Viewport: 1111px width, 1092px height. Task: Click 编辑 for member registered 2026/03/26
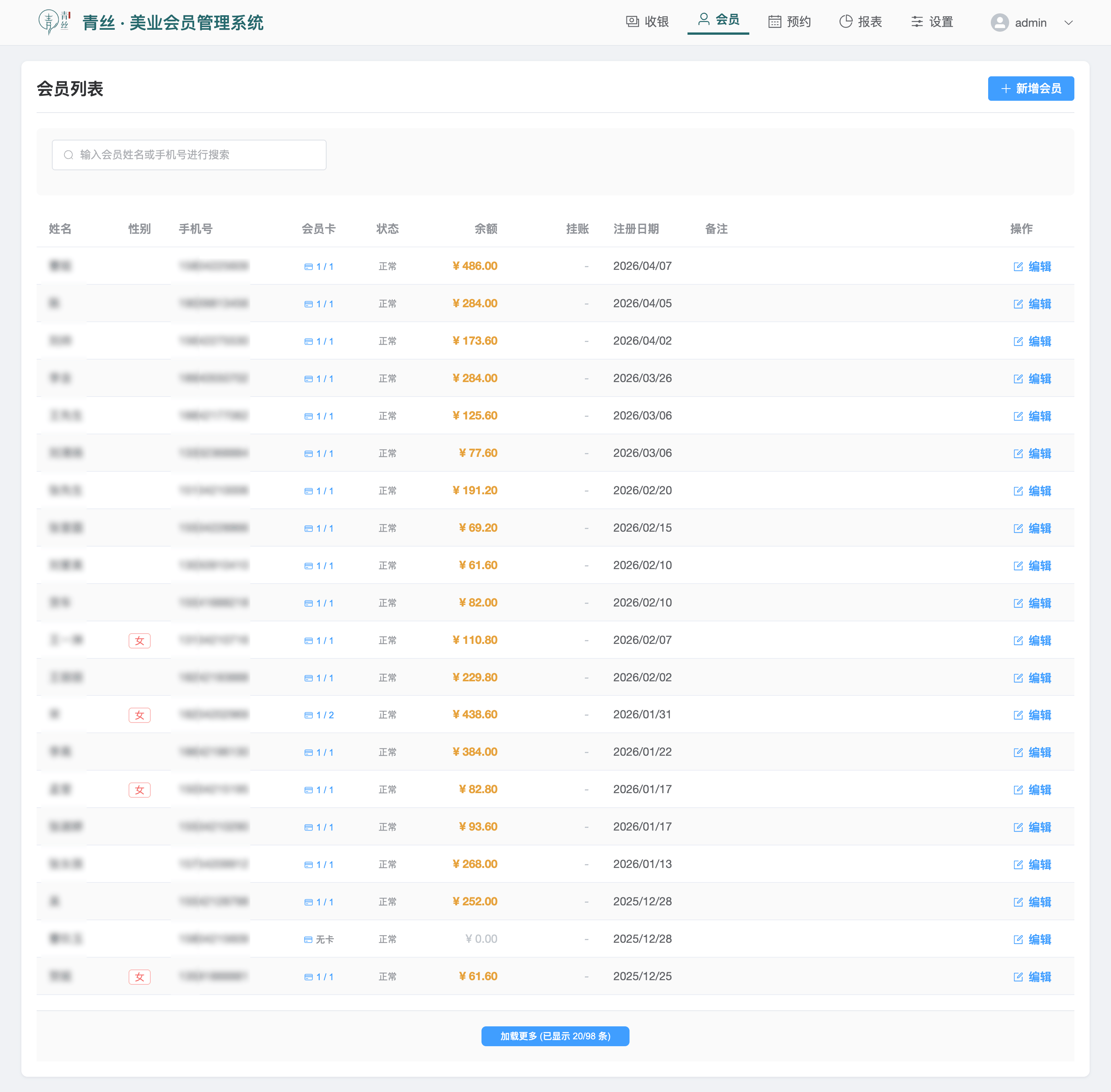click(x=1032, y=379)
